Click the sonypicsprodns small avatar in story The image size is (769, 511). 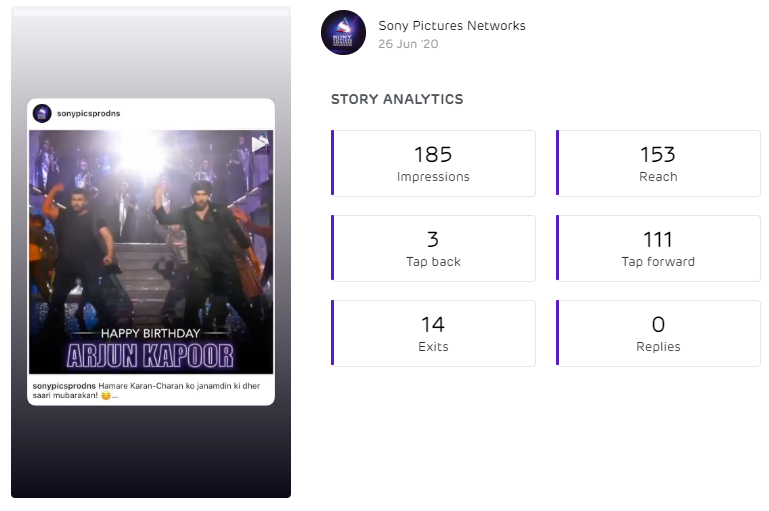(42, 113)
